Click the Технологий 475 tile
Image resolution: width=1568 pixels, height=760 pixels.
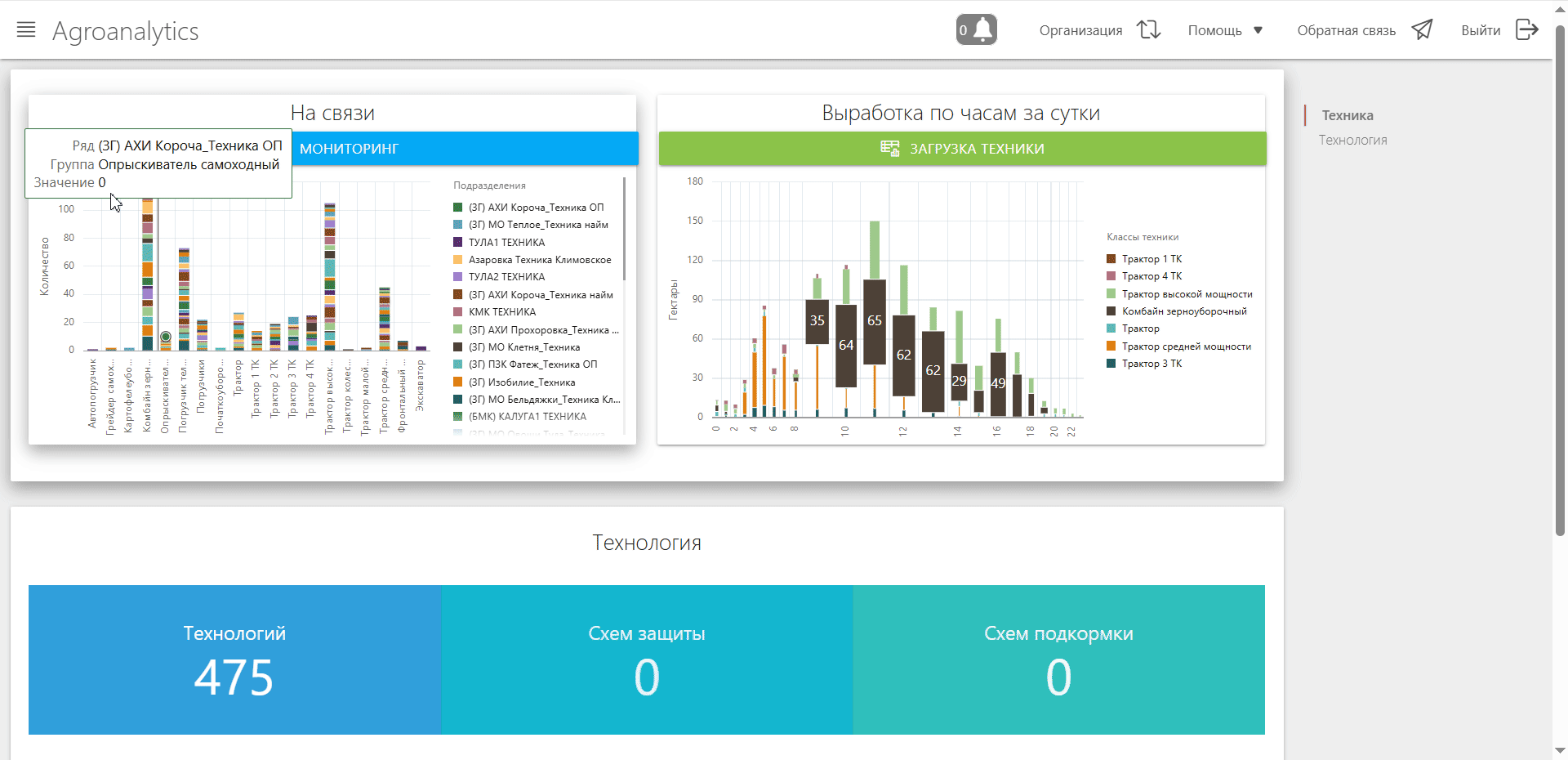pos(234,659)
